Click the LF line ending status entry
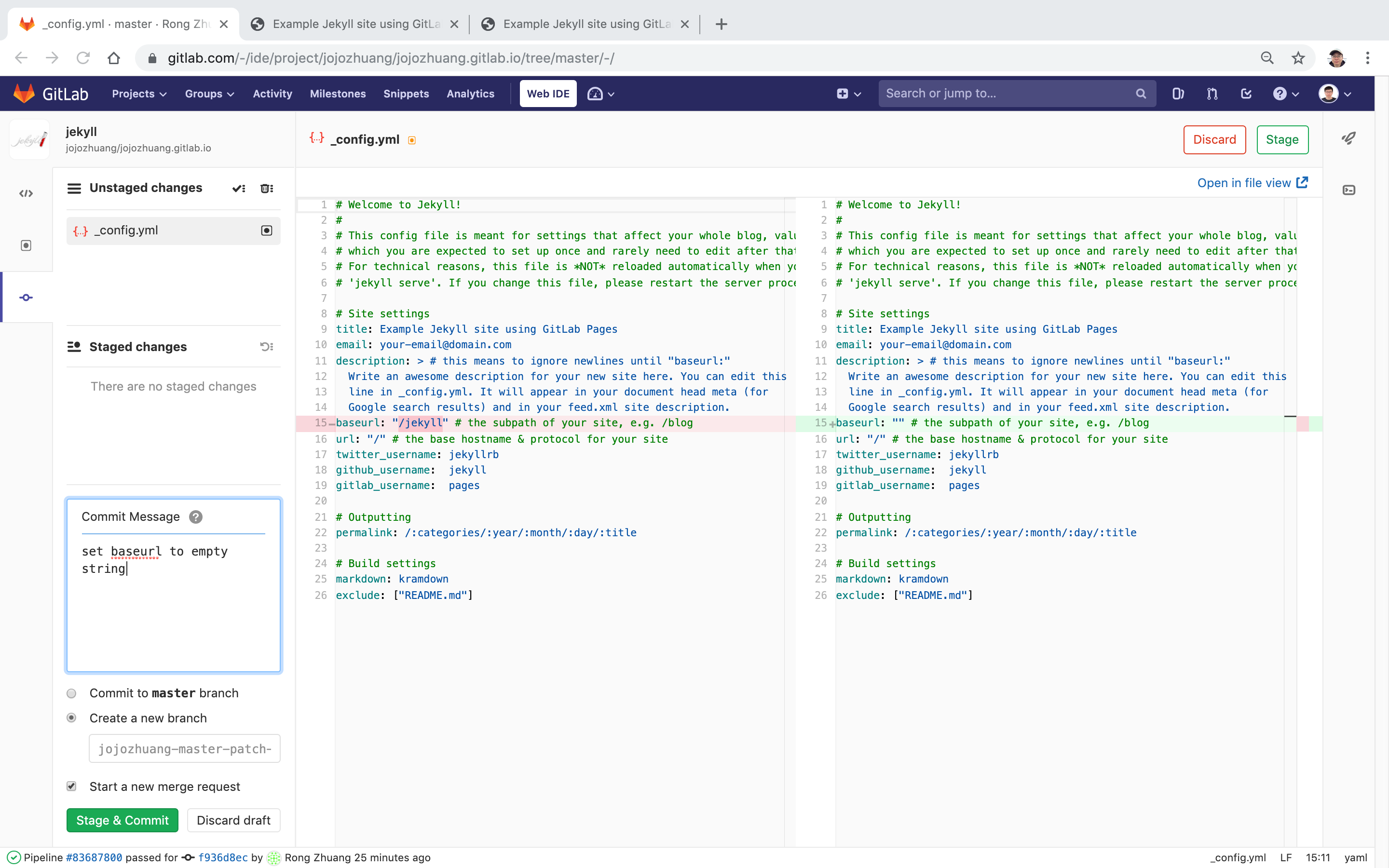The height and width of the screenshot is (868, 1389). point(1286,857)
